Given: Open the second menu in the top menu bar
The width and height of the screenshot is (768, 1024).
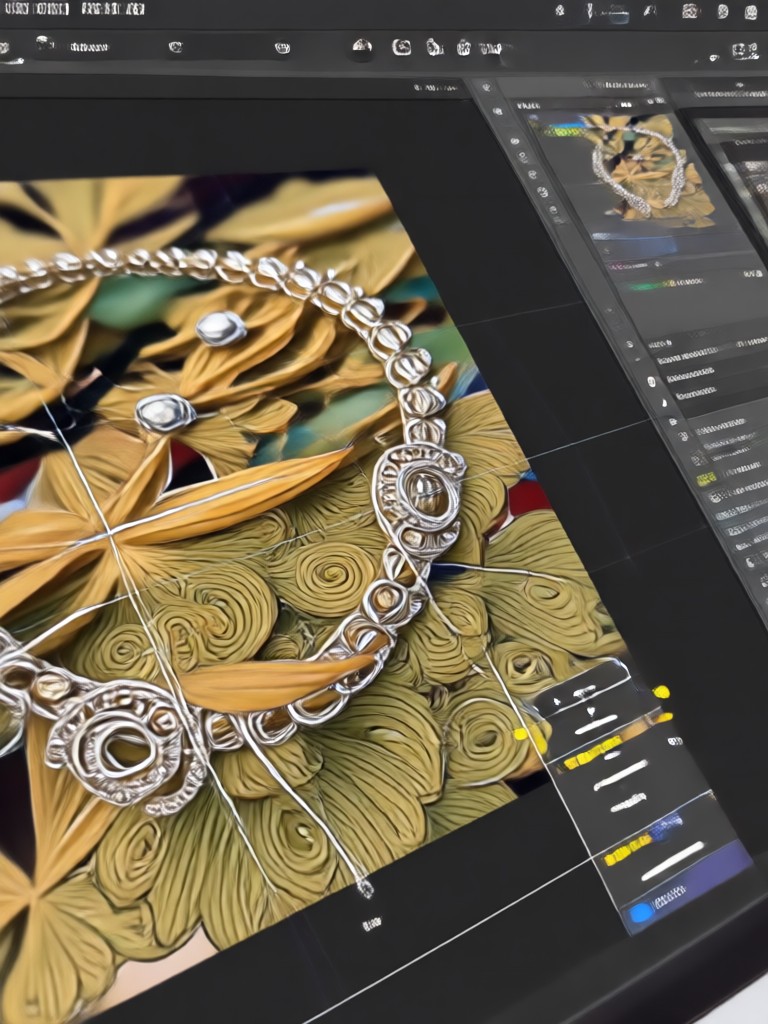Looking at the screenshot, I should (x=113, y=9).
